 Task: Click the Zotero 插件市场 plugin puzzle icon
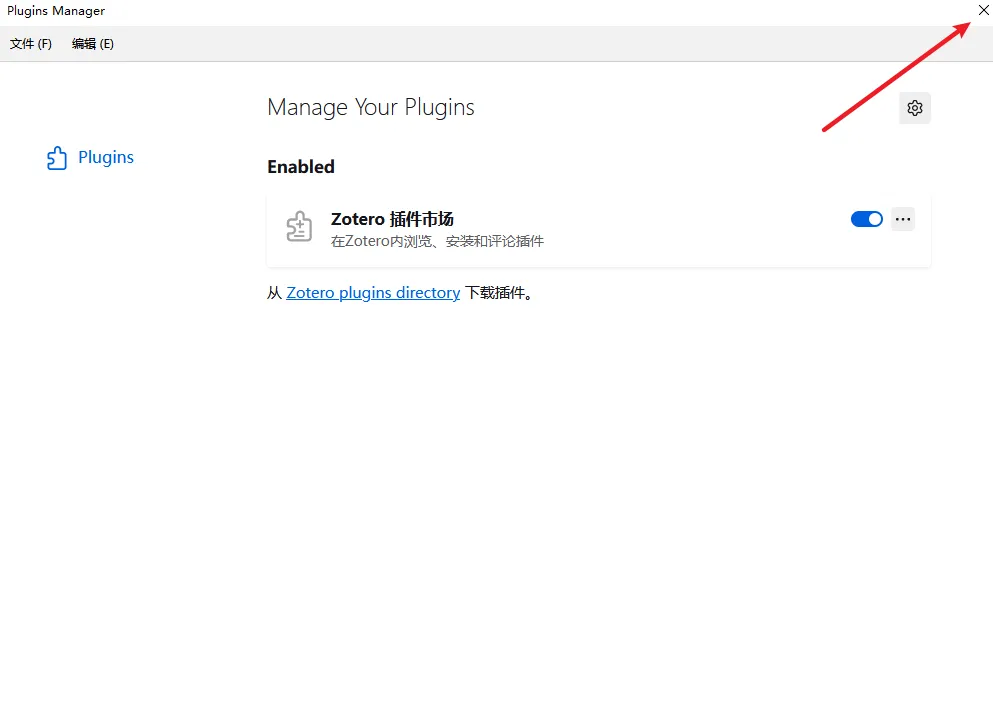[x=299, y=227]
